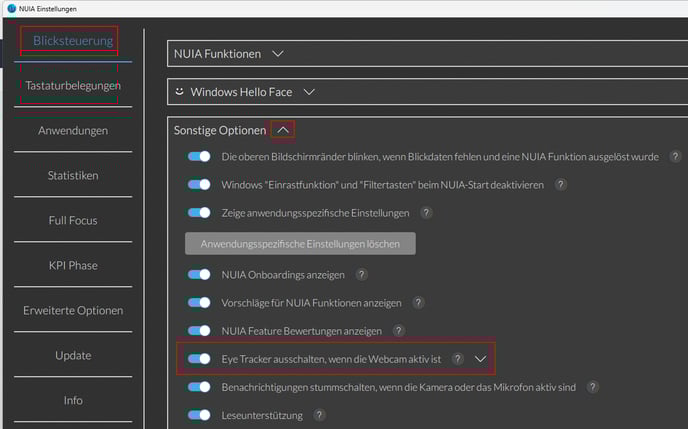Go to the Anwendungen tab
The height and width of the screenshot is (429, 688).
pos(73,131)
